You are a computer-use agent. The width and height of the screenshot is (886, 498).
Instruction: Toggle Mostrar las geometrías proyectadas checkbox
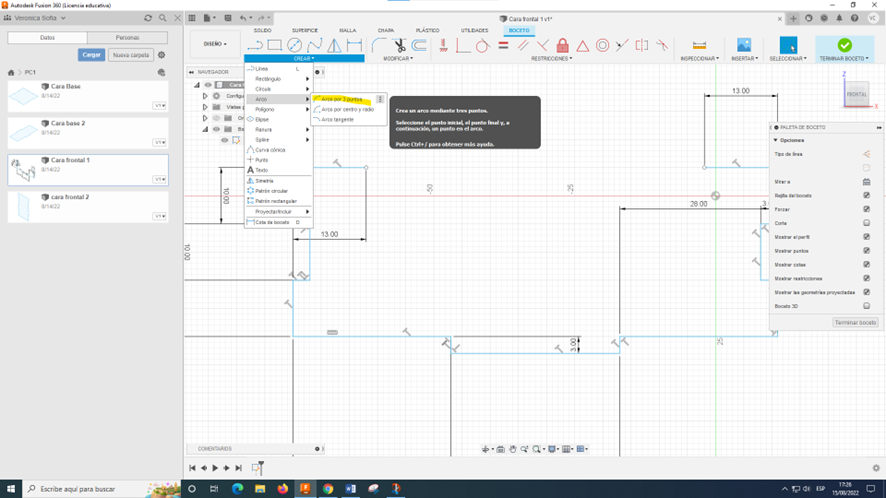coord(866,292)
